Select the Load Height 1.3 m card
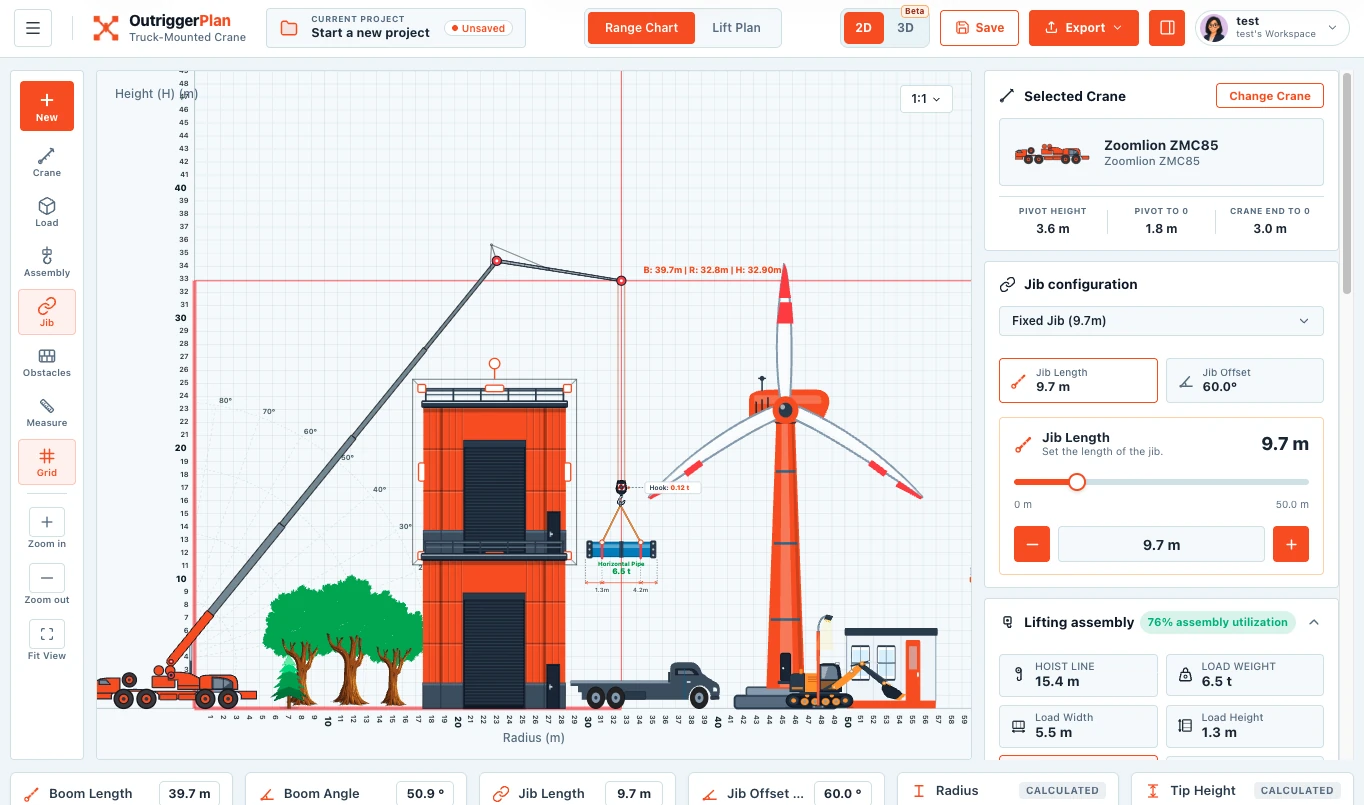 [x=1245, y=726]
